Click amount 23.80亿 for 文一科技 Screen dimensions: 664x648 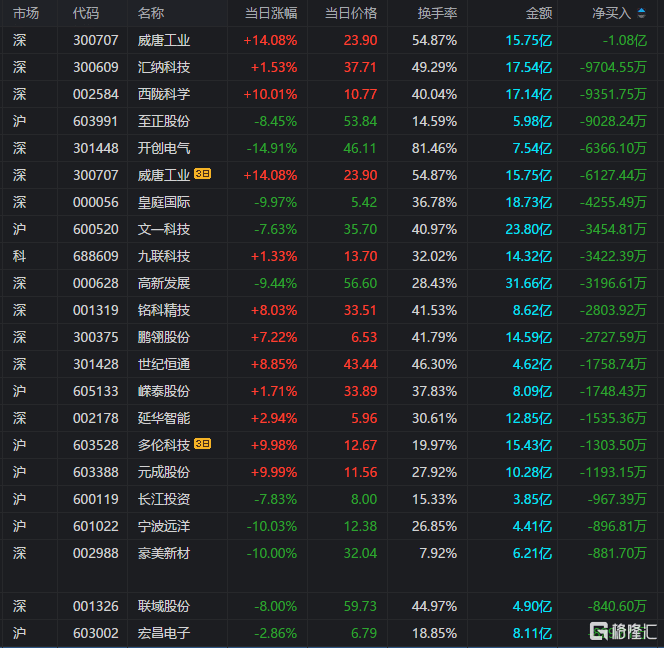coord(529,230)
